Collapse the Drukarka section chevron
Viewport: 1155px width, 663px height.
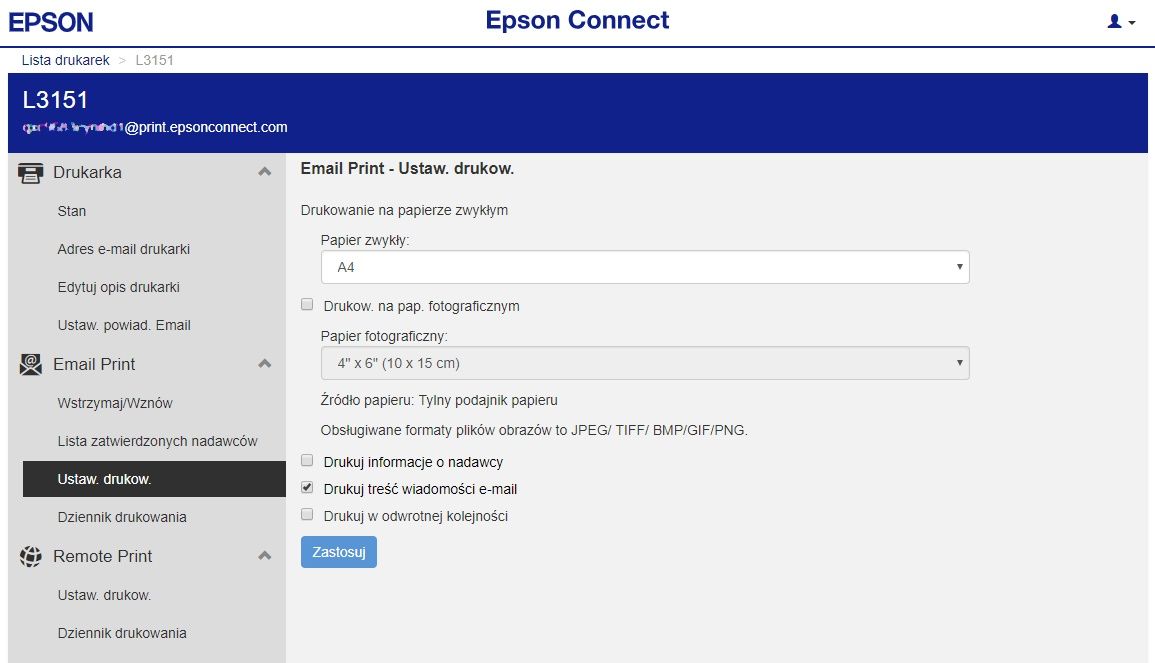tap(264, 172)
